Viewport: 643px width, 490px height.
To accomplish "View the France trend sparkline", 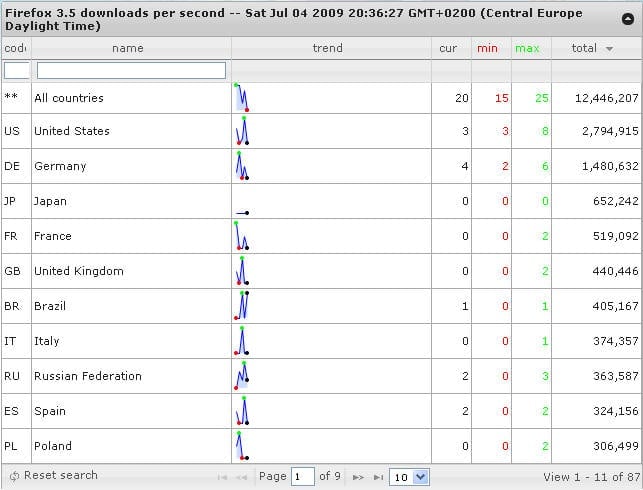I will 242,236.
